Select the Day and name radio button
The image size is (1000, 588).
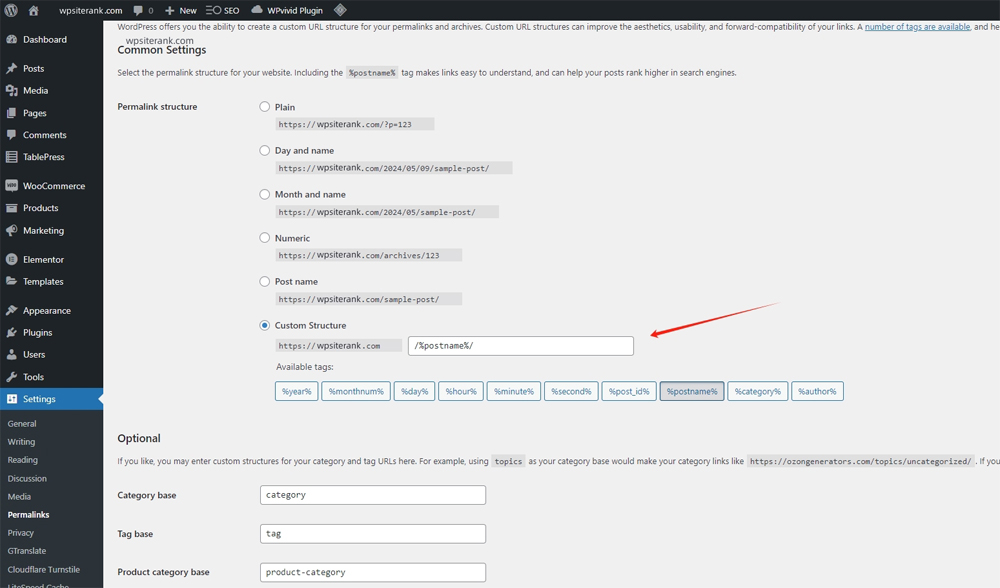coord(265,151)
